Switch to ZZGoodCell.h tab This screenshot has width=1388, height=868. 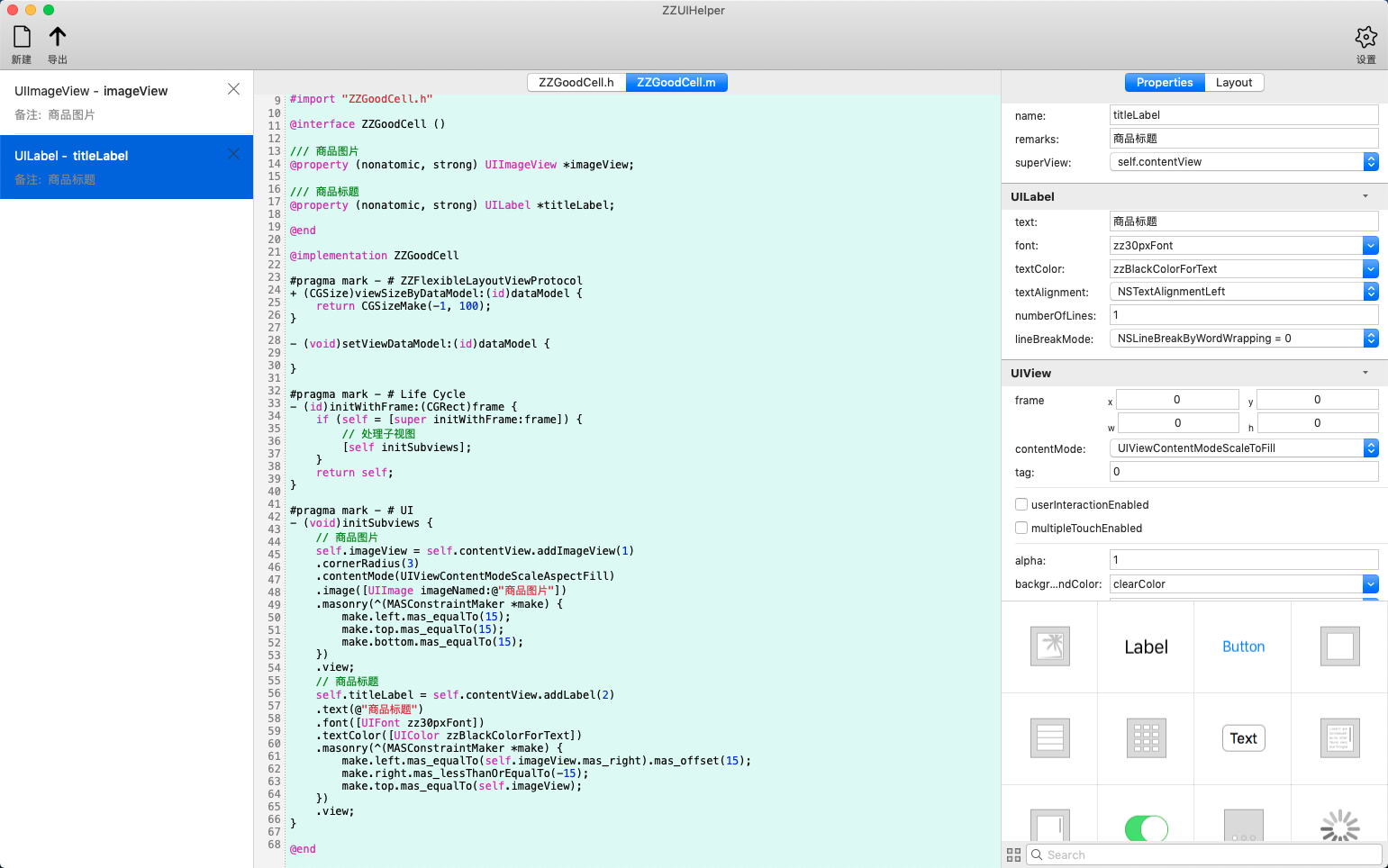576,82
